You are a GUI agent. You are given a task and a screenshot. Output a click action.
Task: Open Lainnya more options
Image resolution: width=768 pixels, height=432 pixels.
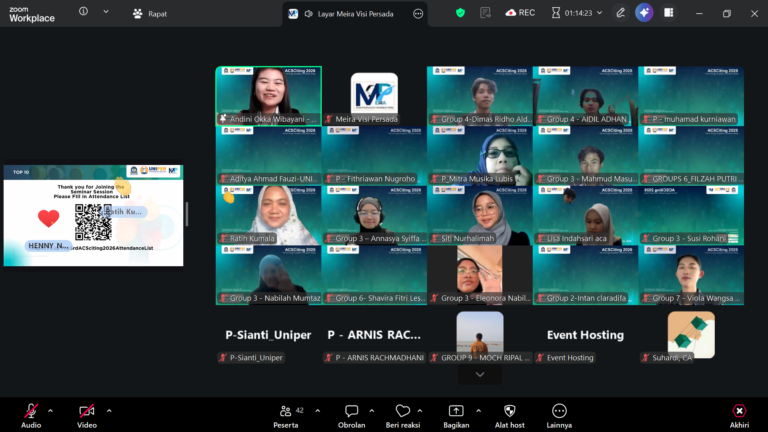pyautogui.click(x=559, y=416)
